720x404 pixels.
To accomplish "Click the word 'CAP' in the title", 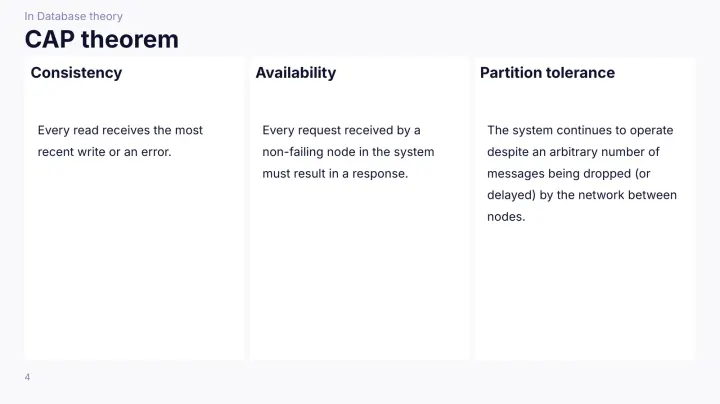I will (x=50, y=39).
